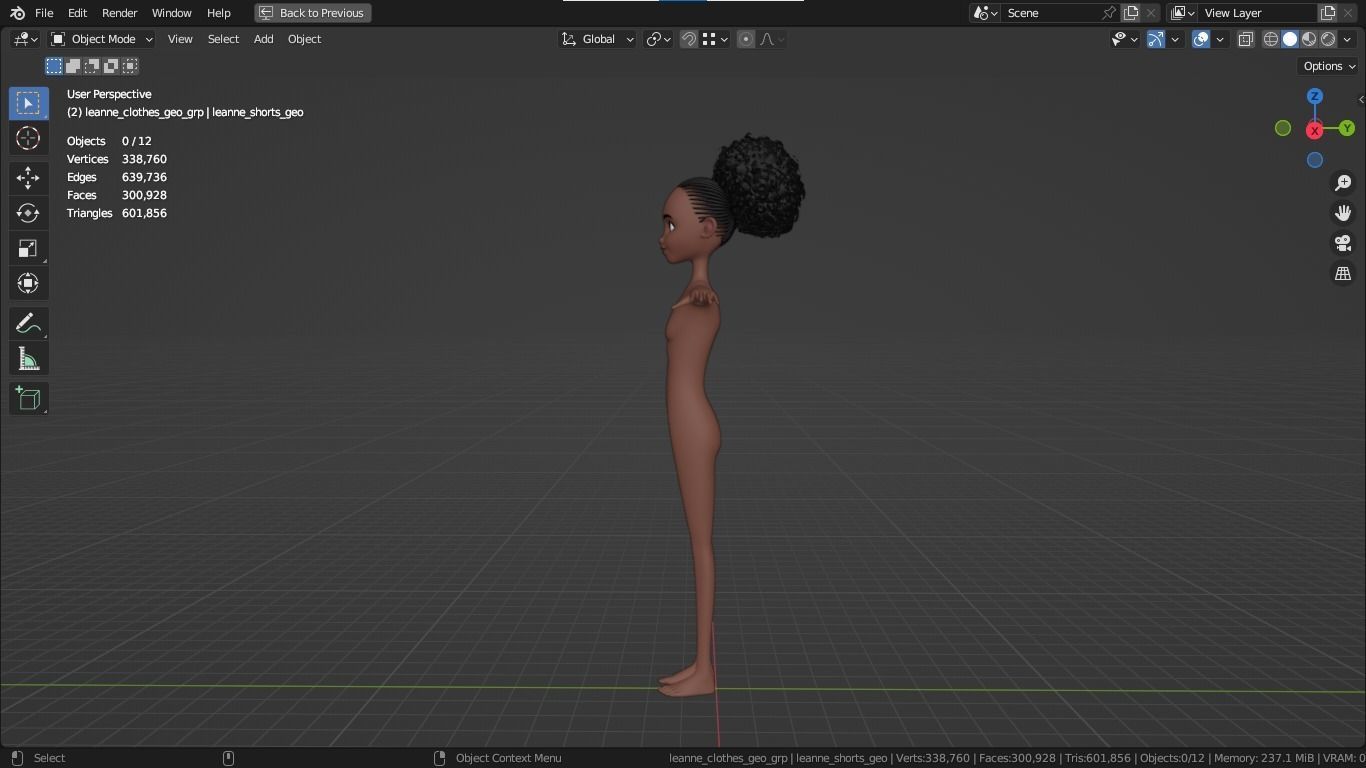
Task: Open proportional editing falloff dropdown
Action: point(772,39)
